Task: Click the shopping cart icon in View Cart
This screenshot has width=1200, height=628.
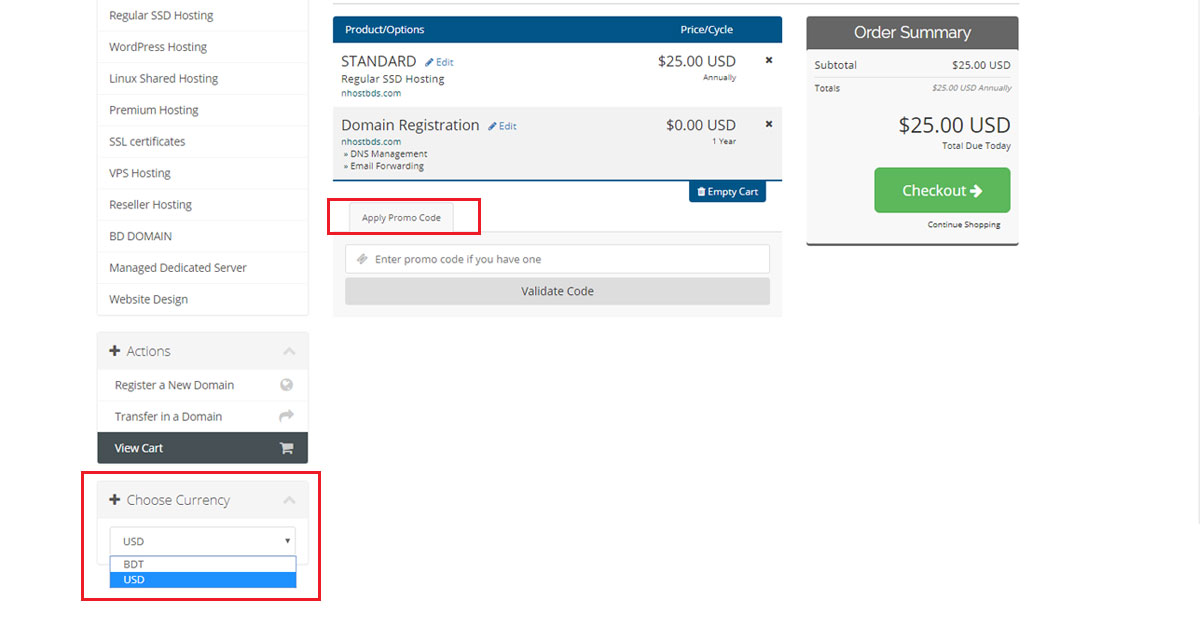Action: (287, 448)
